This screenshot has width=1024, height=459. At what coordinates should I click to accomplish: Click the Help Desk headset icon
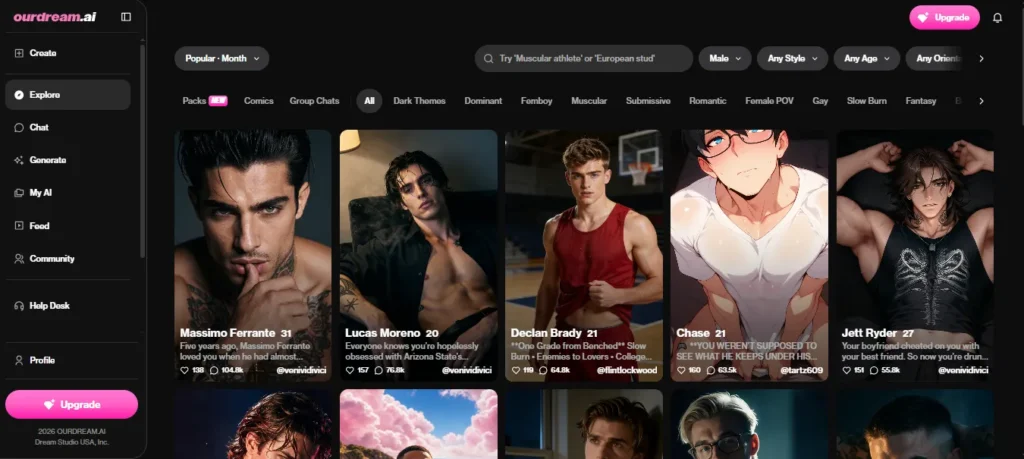click(19, 306)
